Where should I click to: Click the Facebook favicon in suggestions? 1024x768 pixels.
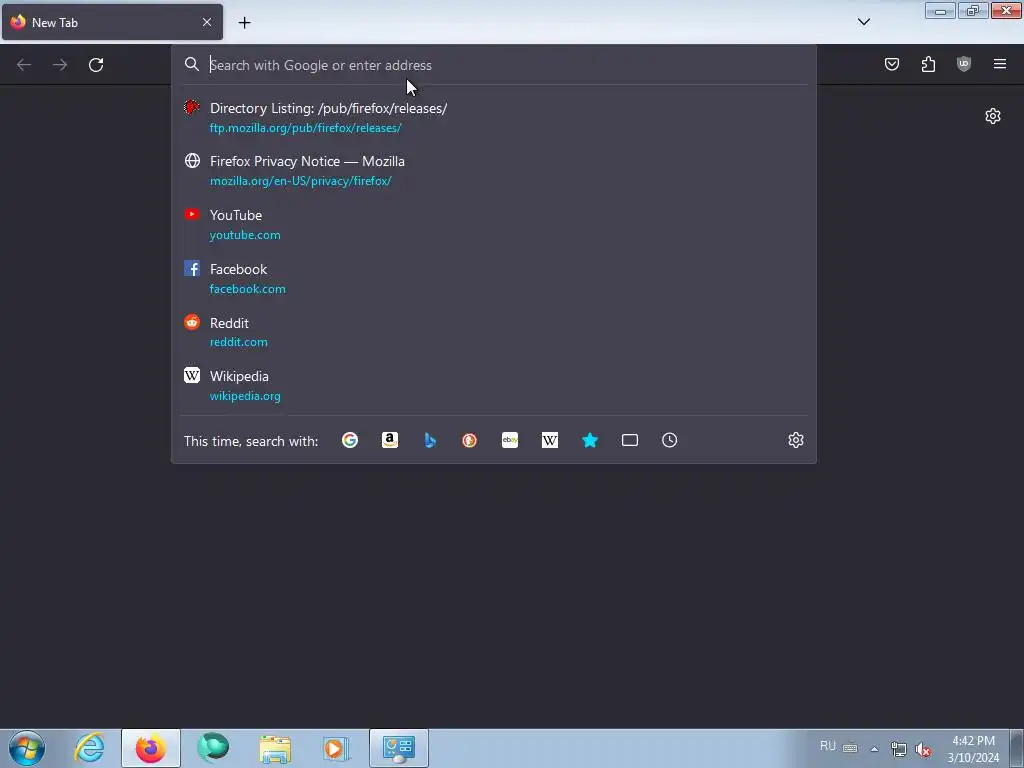point(191,268)
